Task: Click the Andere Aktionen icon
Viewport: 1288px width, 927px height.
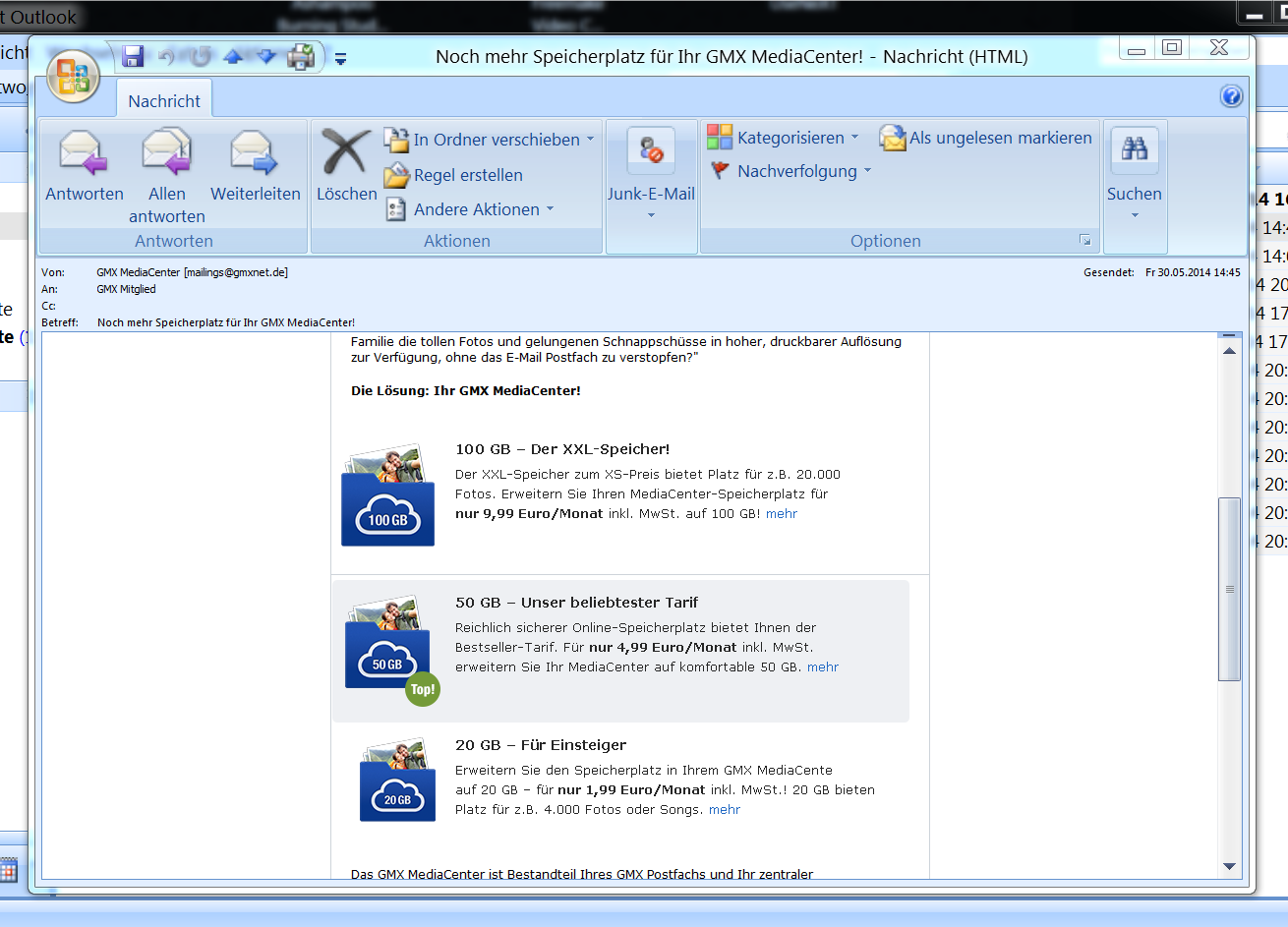Action: point(396,209)
